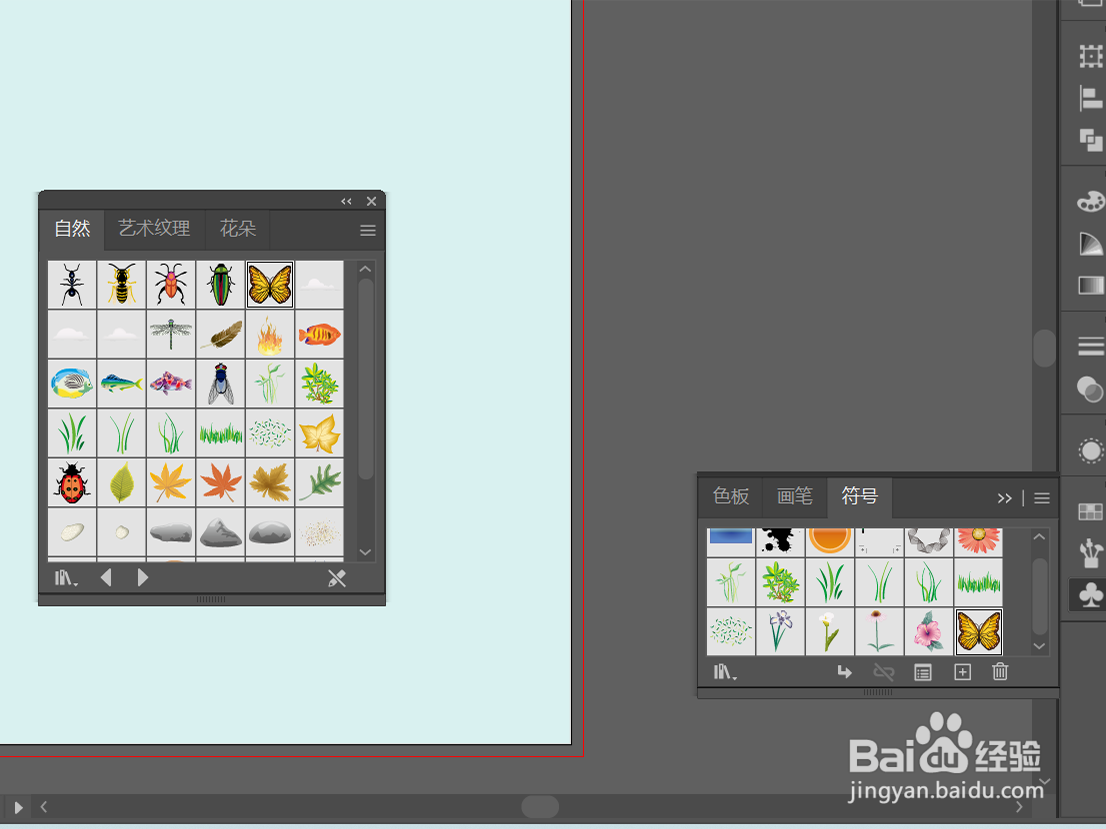
Task: Switch to the 画笔 tab
Action: tap(795, 497)
